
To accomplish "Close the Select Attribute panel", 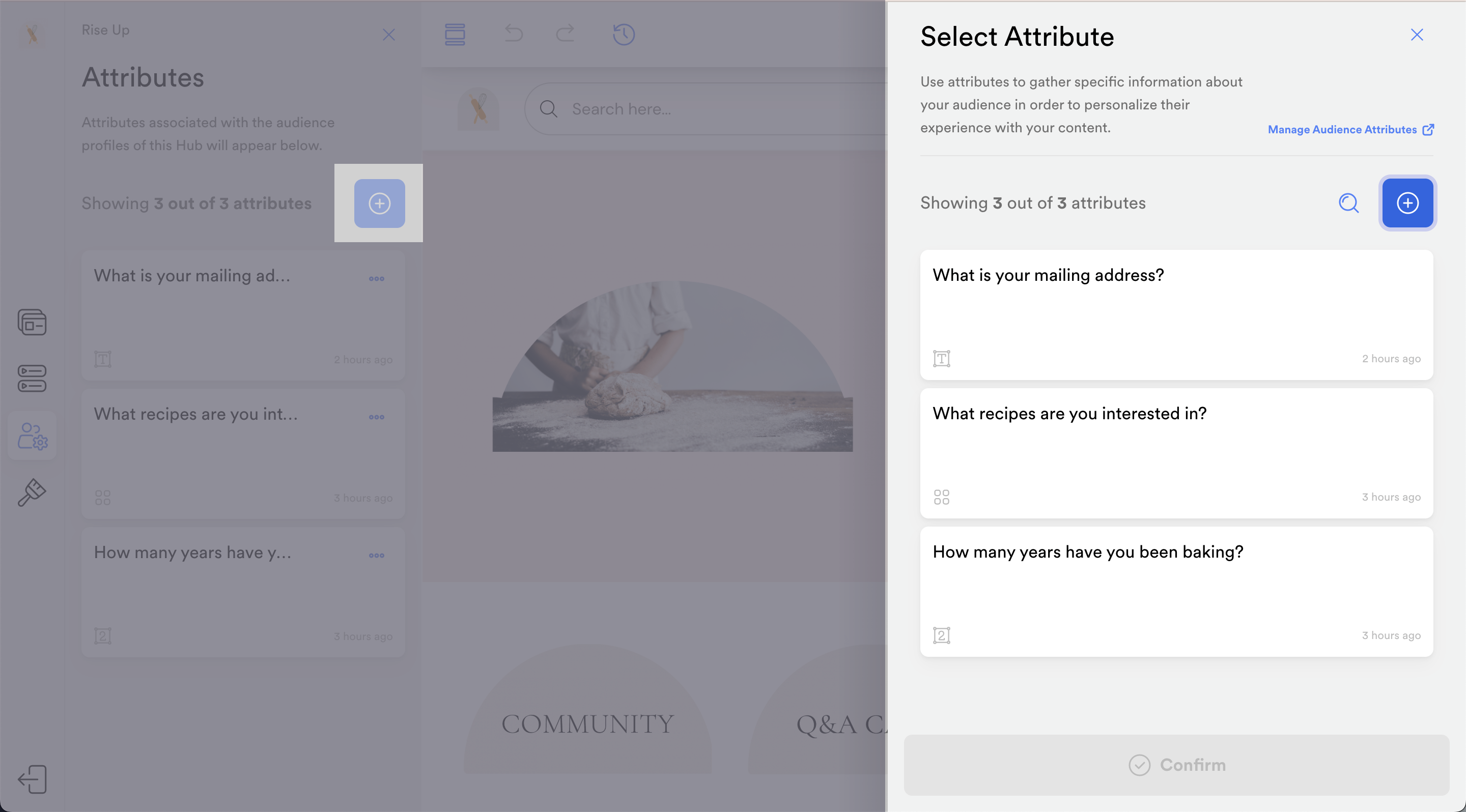I will [x=1417, y=35].
